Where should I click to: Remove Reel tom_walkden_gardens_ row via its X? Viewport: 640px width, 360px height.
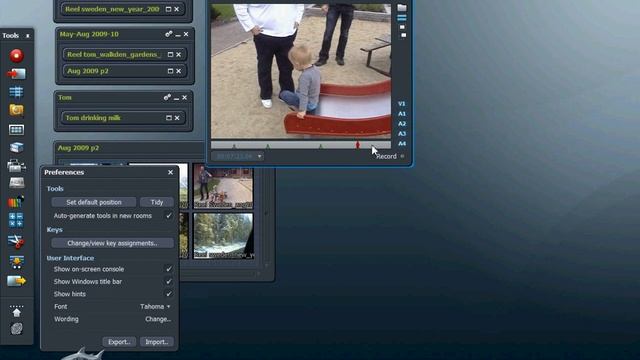tap(179, 54)
